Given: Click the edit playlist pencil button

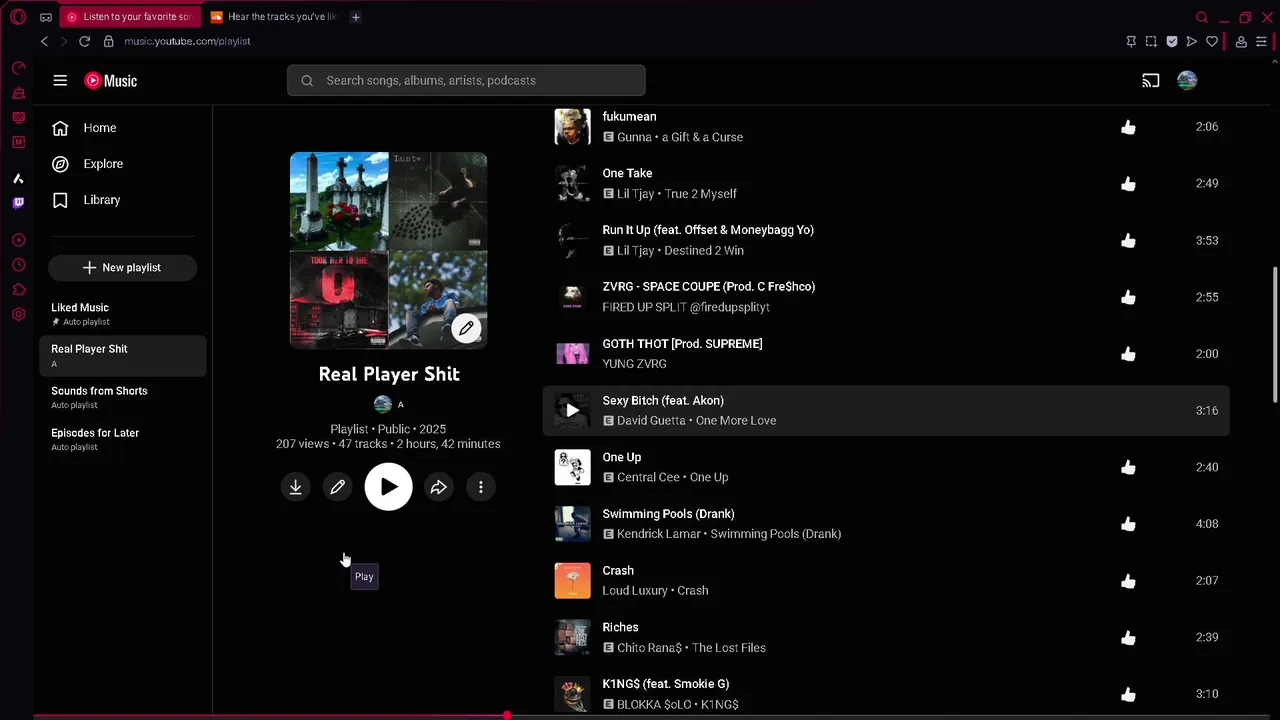Looking at the screenshot, I should coord(338,487).
